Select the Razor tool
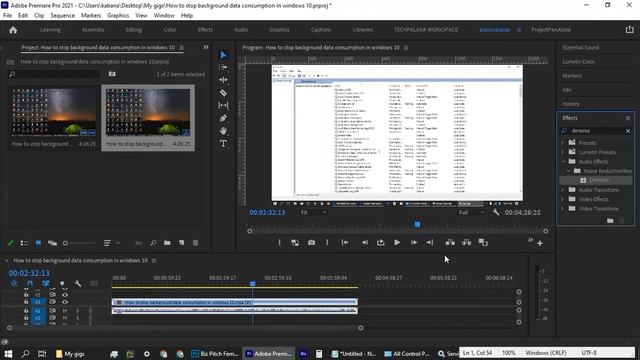 pyautogui.click(x=223, y=93)
